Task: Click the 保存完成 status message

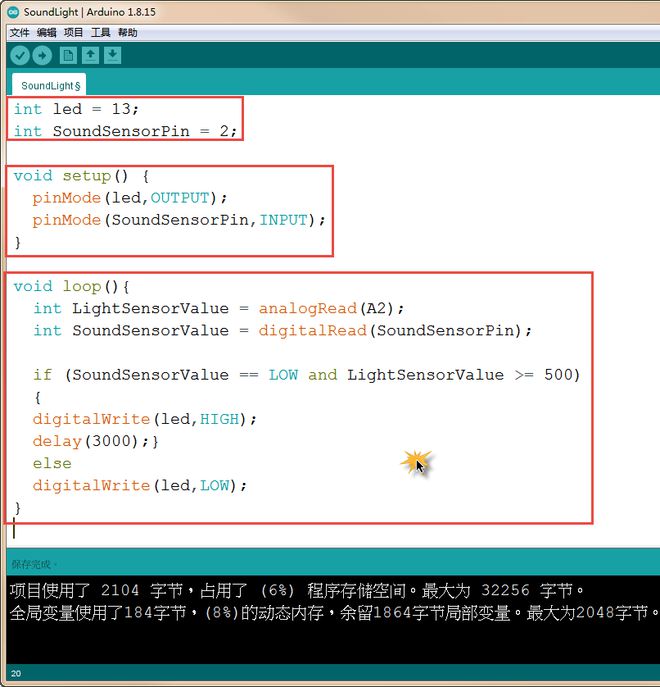Action: pos(32,564)
